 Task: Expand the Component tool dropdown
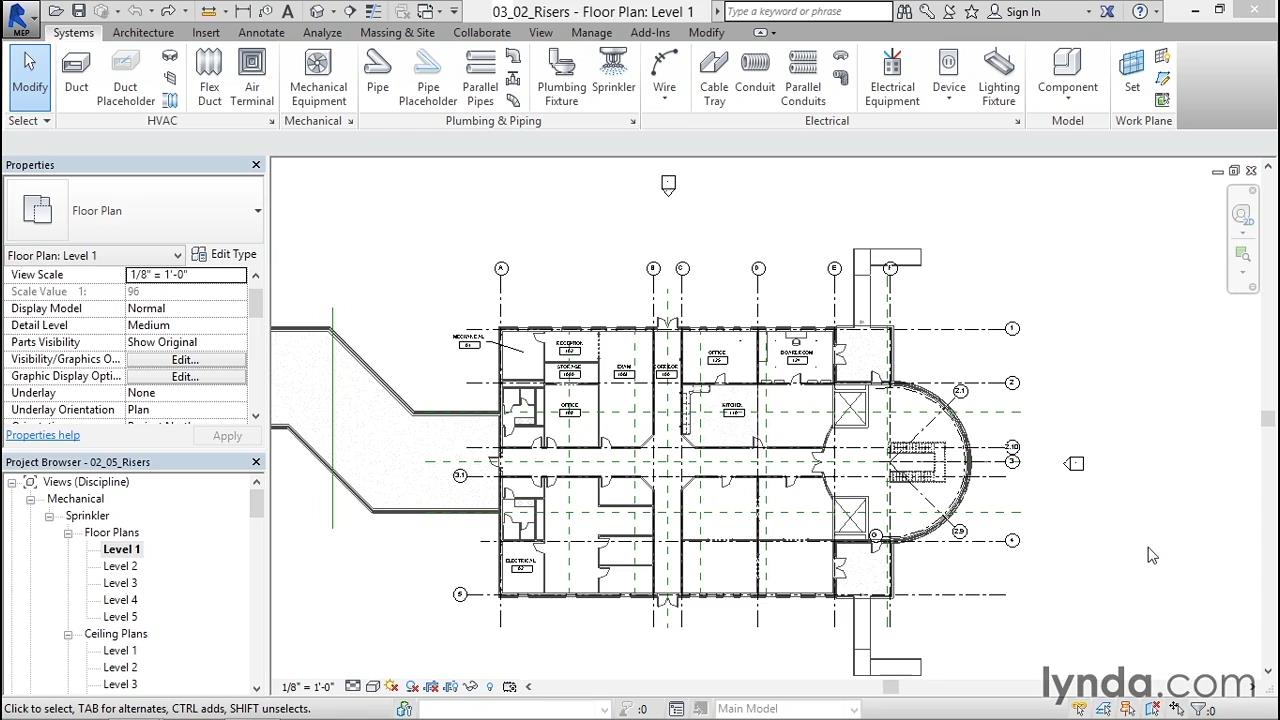[1067, 98]
